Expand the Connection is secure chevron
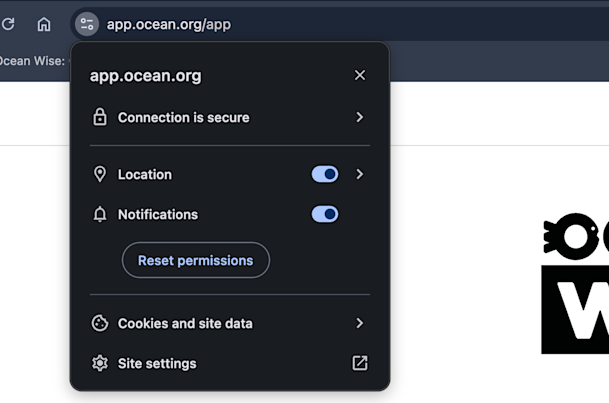 pyautogui.click(x=360, y=117)
